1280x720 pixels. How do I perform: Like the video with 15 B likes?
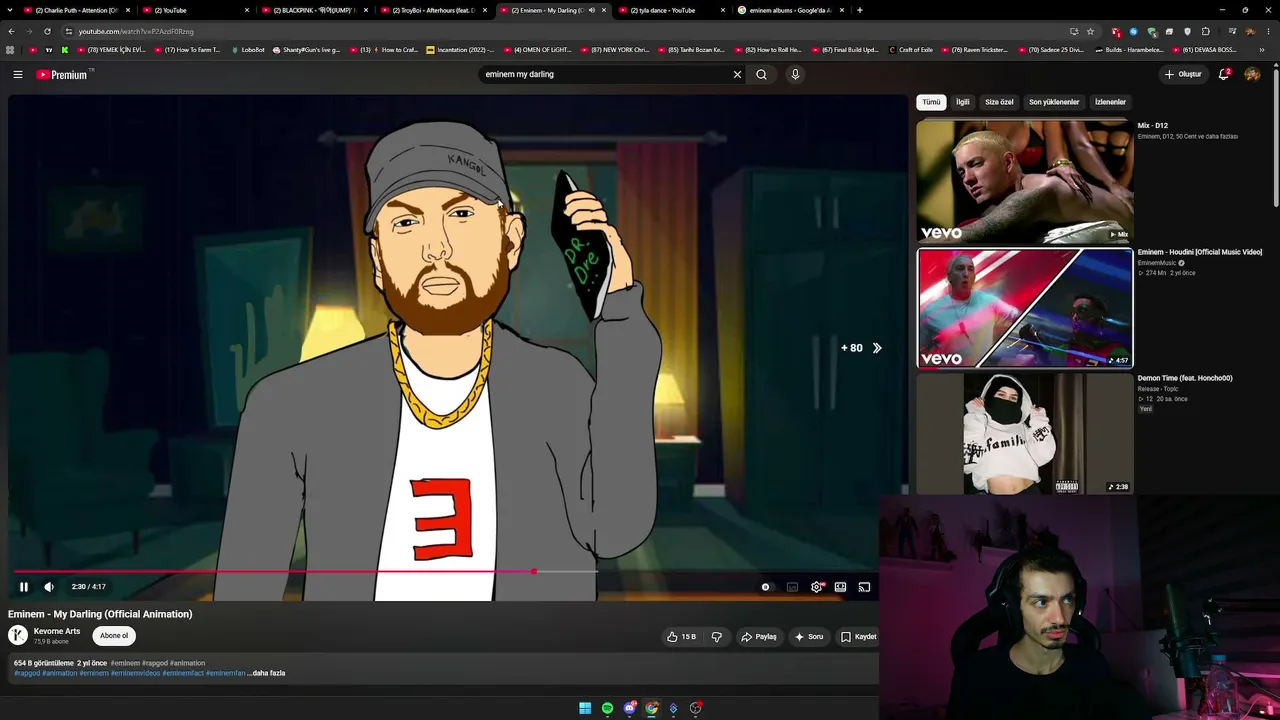pyautogui.click(x=681, y=637)
